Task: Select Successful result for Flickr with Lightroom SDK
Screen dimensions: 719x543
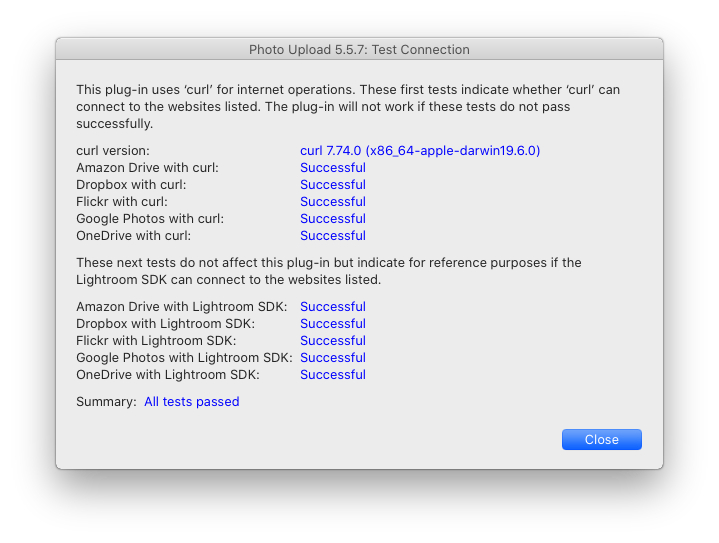Action: point(333,341)
